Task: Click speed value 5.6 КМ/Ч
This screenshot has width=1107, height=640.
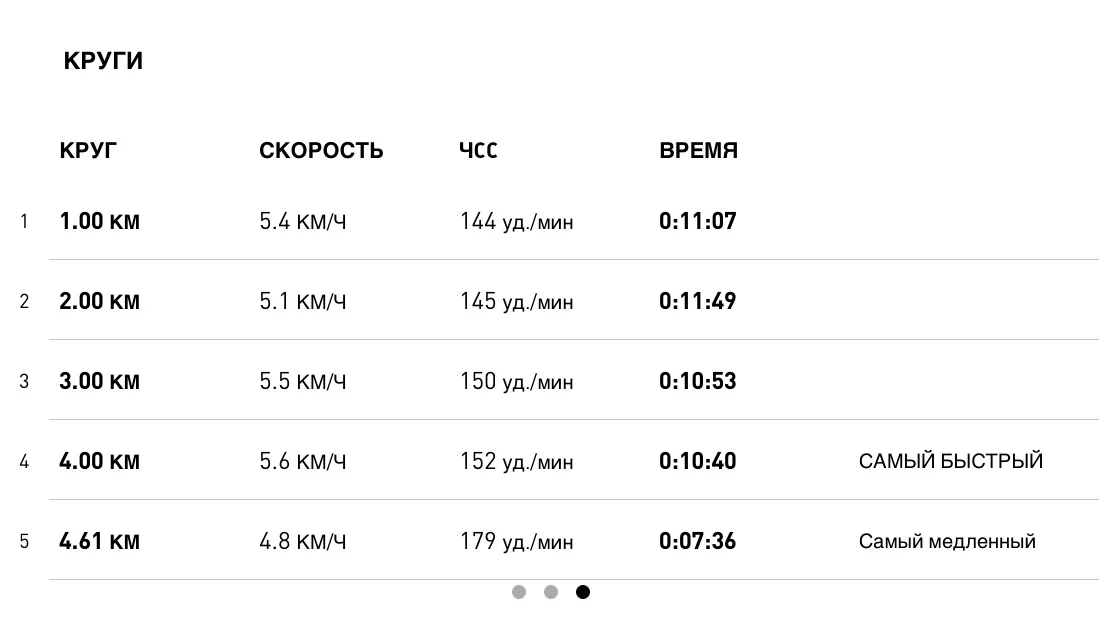Action: click(x=303, y=461)
